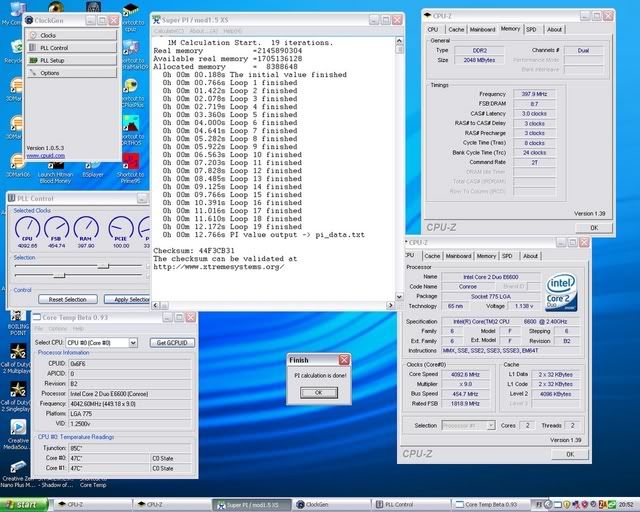Open Calculate menu in Super PI
Viewport: 640px width, 512px height.
(169, 31)
